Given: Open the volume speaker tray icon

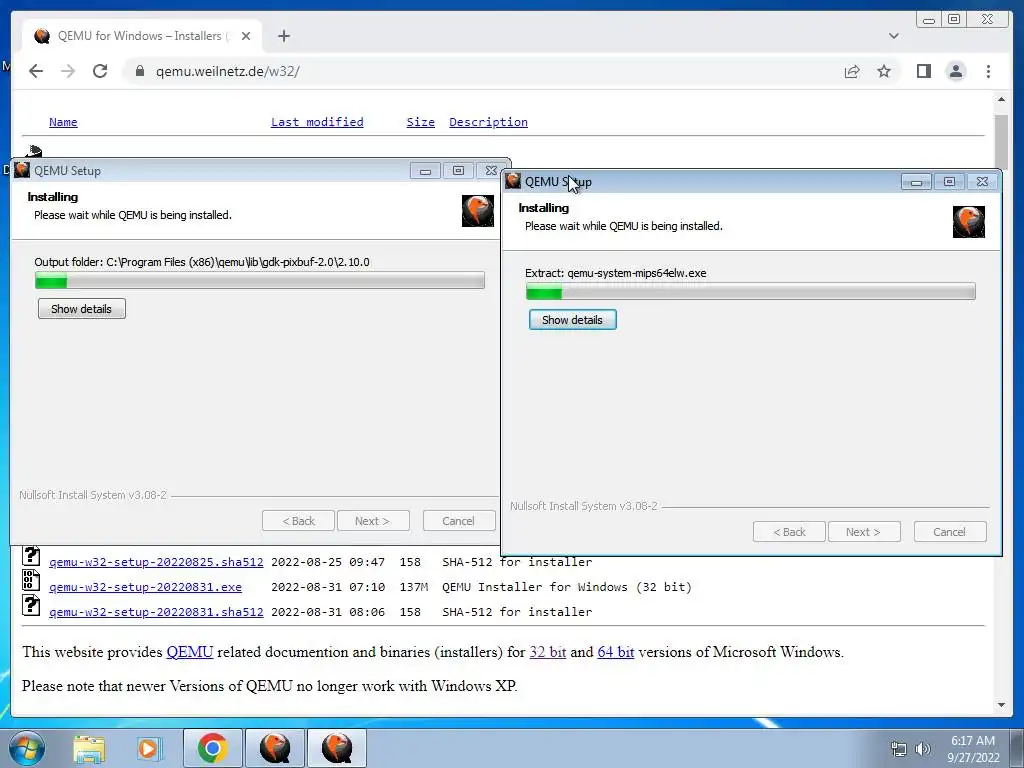Looking at the screenshot, I should click(923, 749).
